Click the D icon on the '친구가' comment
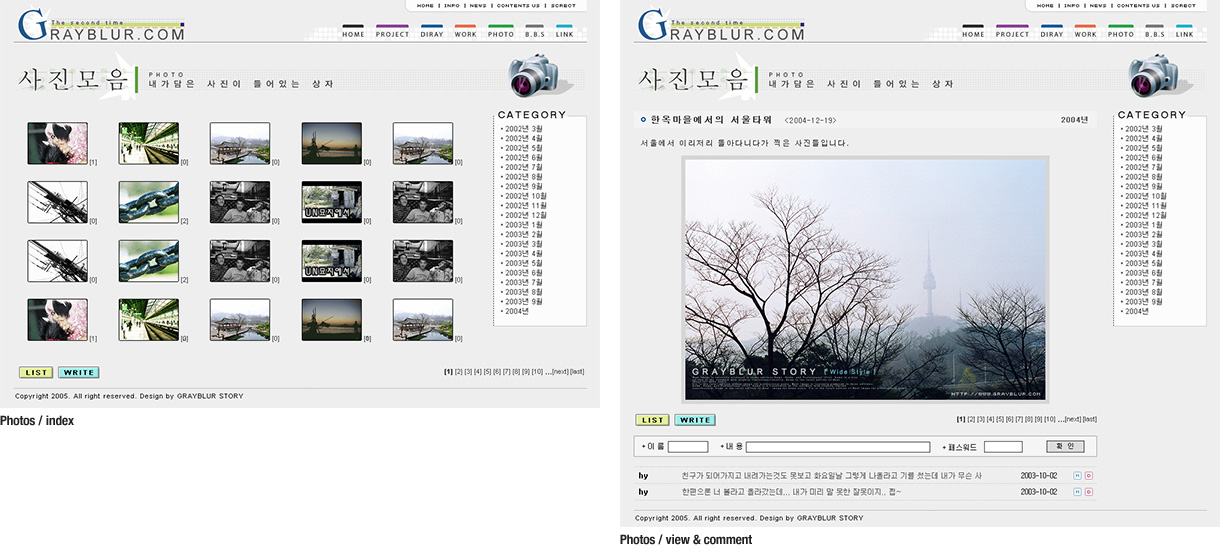The height and width of the screenshot is (552, 1220). (1089, 476)
